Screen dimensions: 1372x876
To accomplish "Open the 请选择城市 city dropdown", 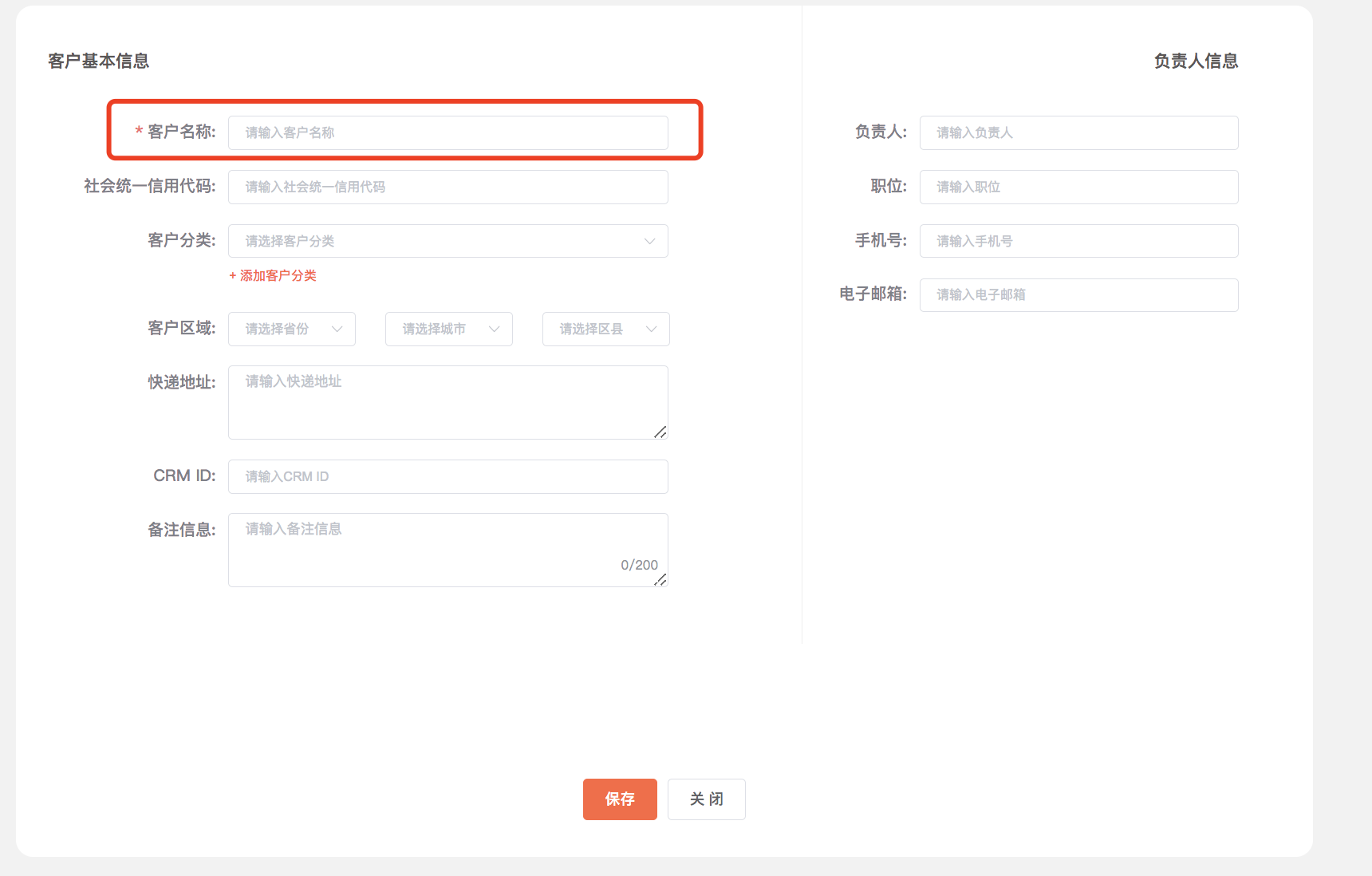I will [448, 329].
